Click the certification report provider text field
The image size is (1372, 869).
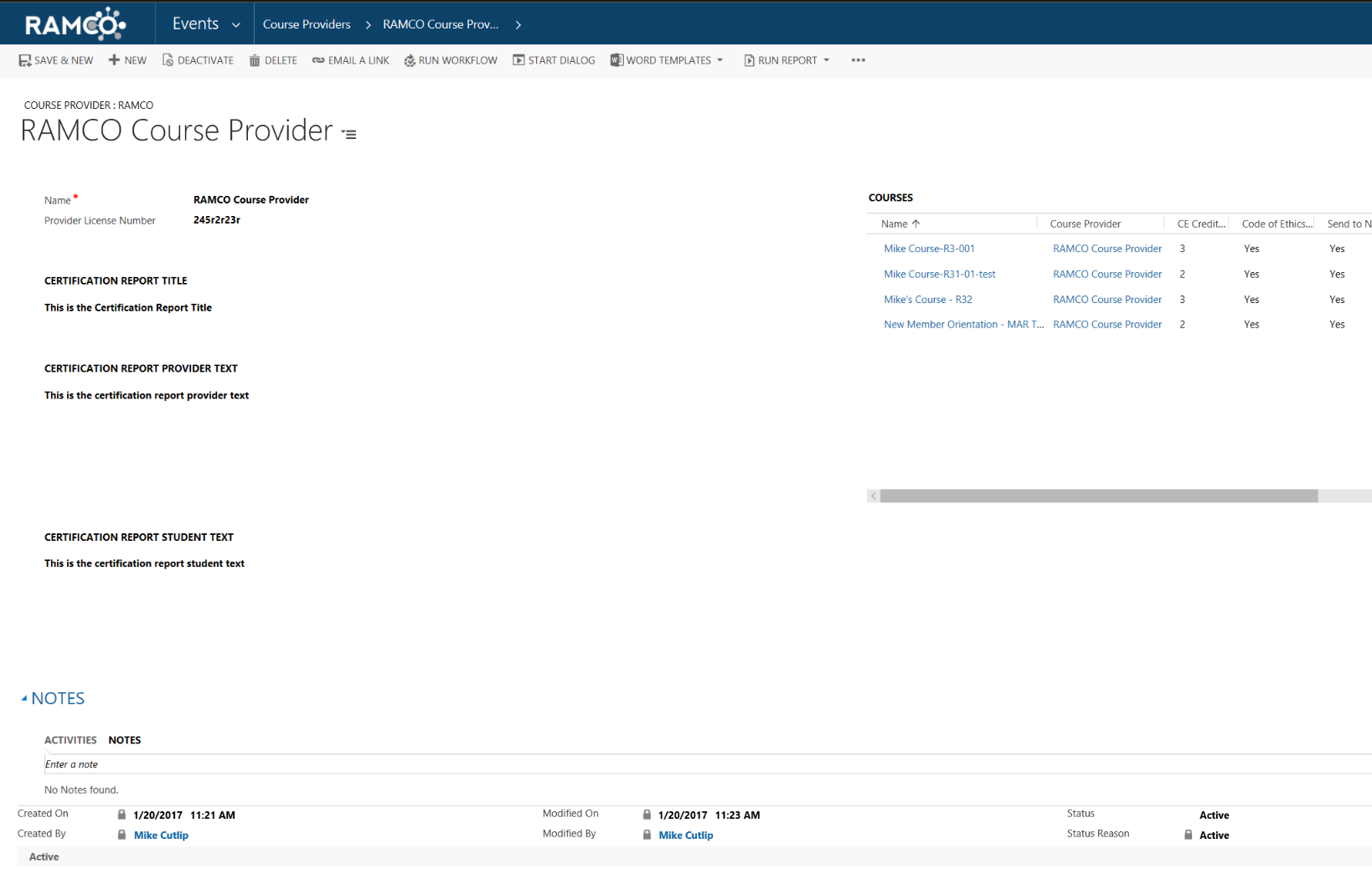[x=146, y=395]
